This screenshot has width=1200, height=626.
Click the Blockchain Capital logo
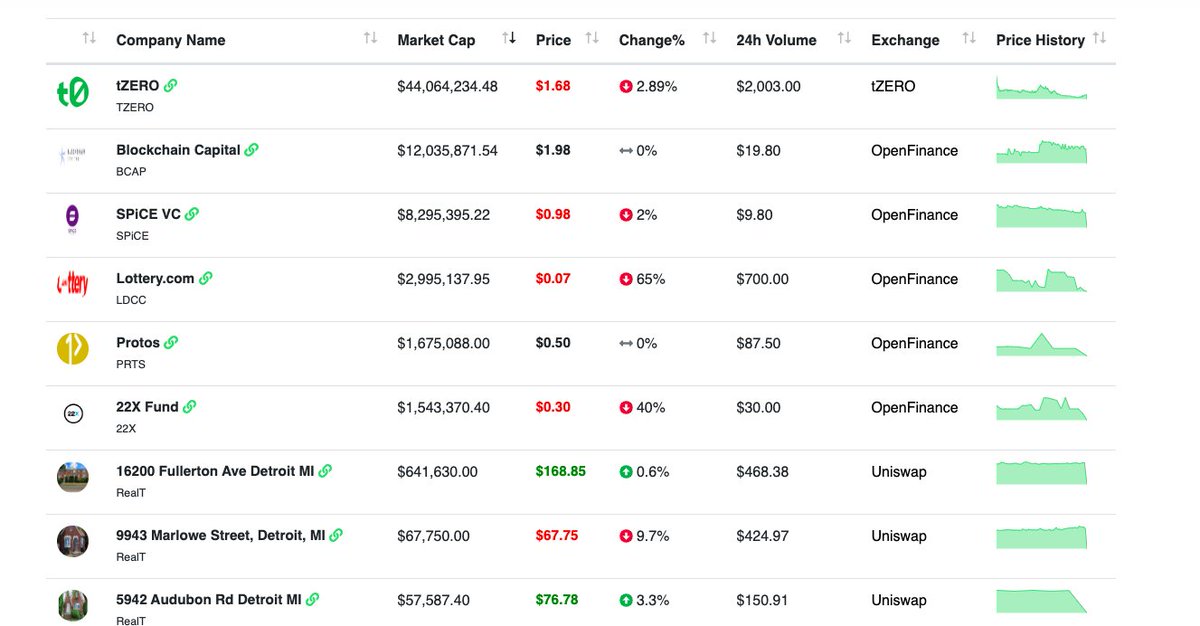point(72,155)
